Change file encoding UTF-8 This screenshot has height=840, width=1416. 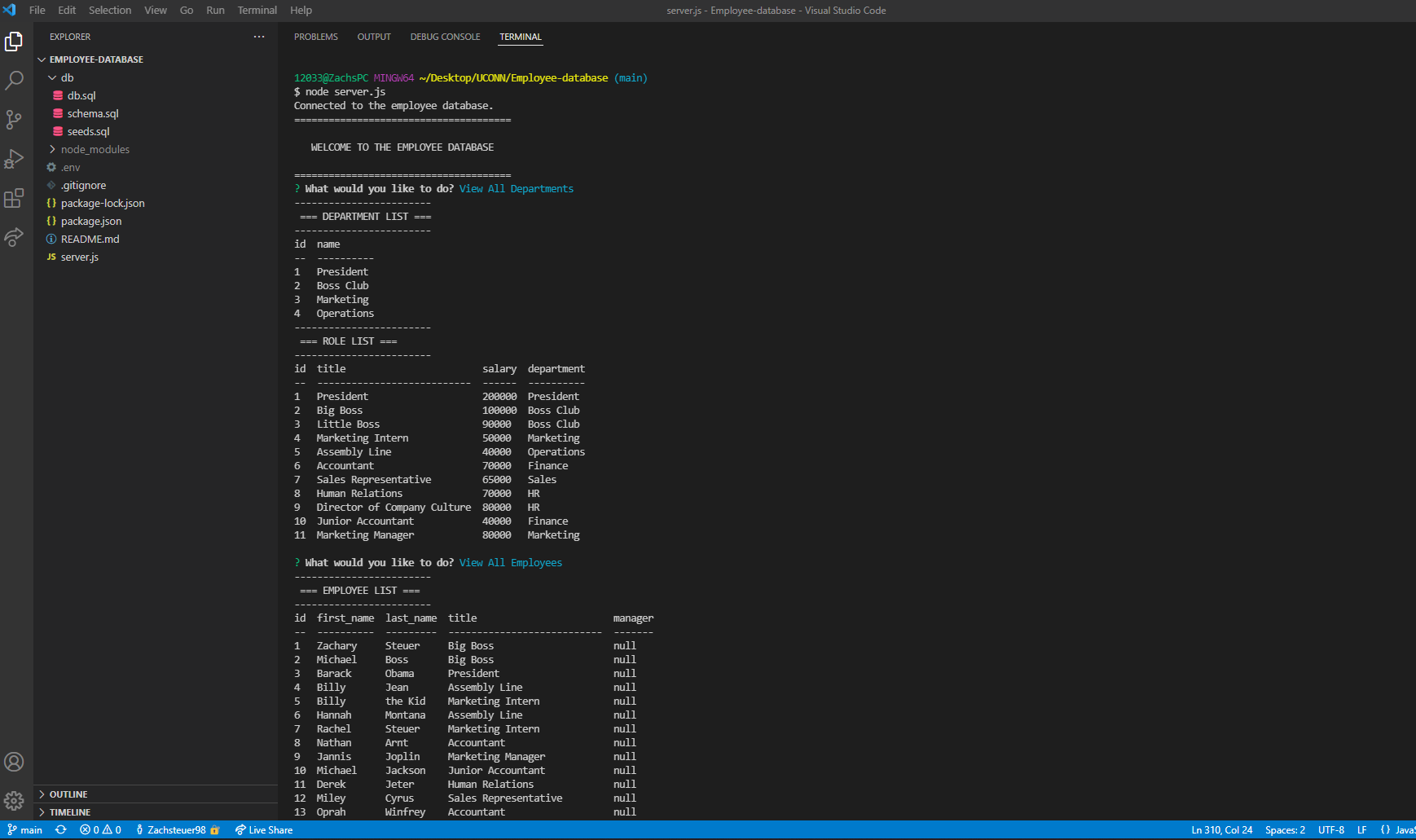pos(1331,830)
